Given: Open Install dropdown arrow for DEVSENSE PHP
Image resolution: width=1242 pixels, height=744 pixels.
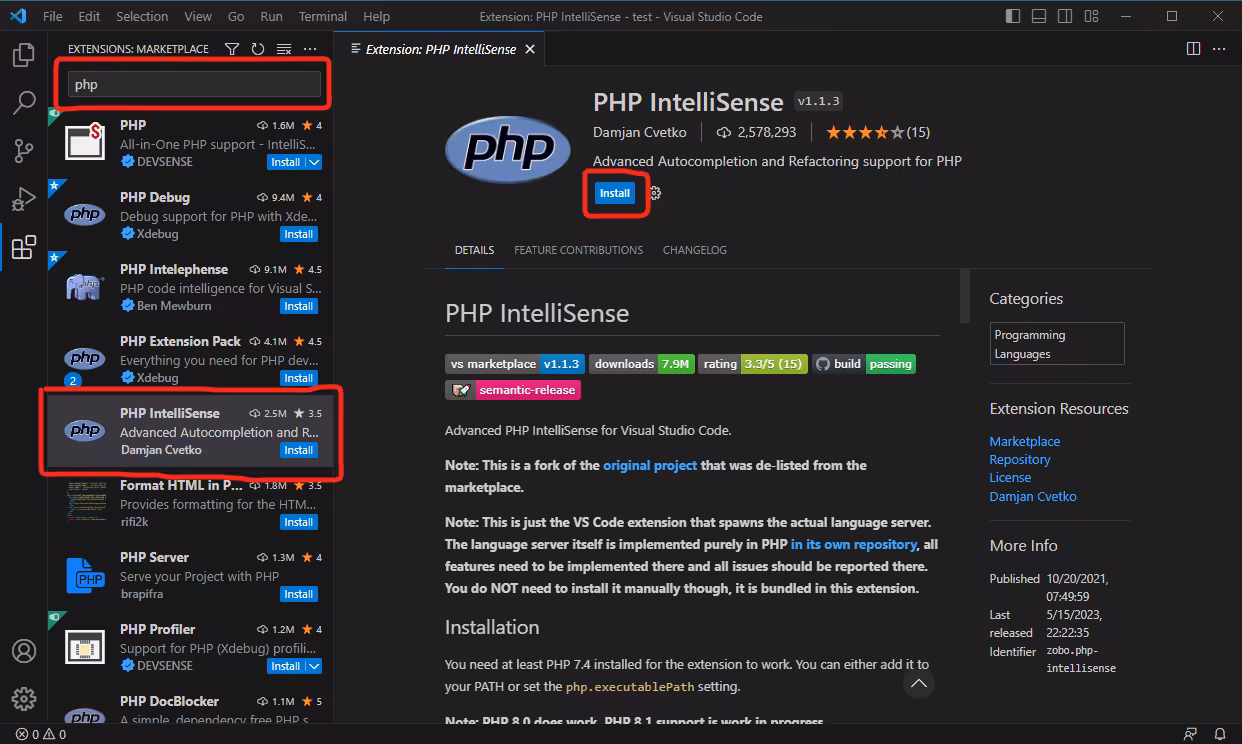Looking at the screenshot, I should tap(314, 162).
